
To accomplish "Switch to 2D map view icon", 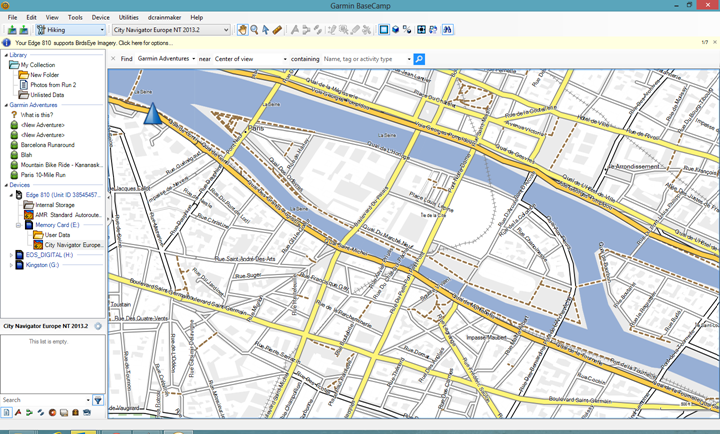I will (383, 30).
